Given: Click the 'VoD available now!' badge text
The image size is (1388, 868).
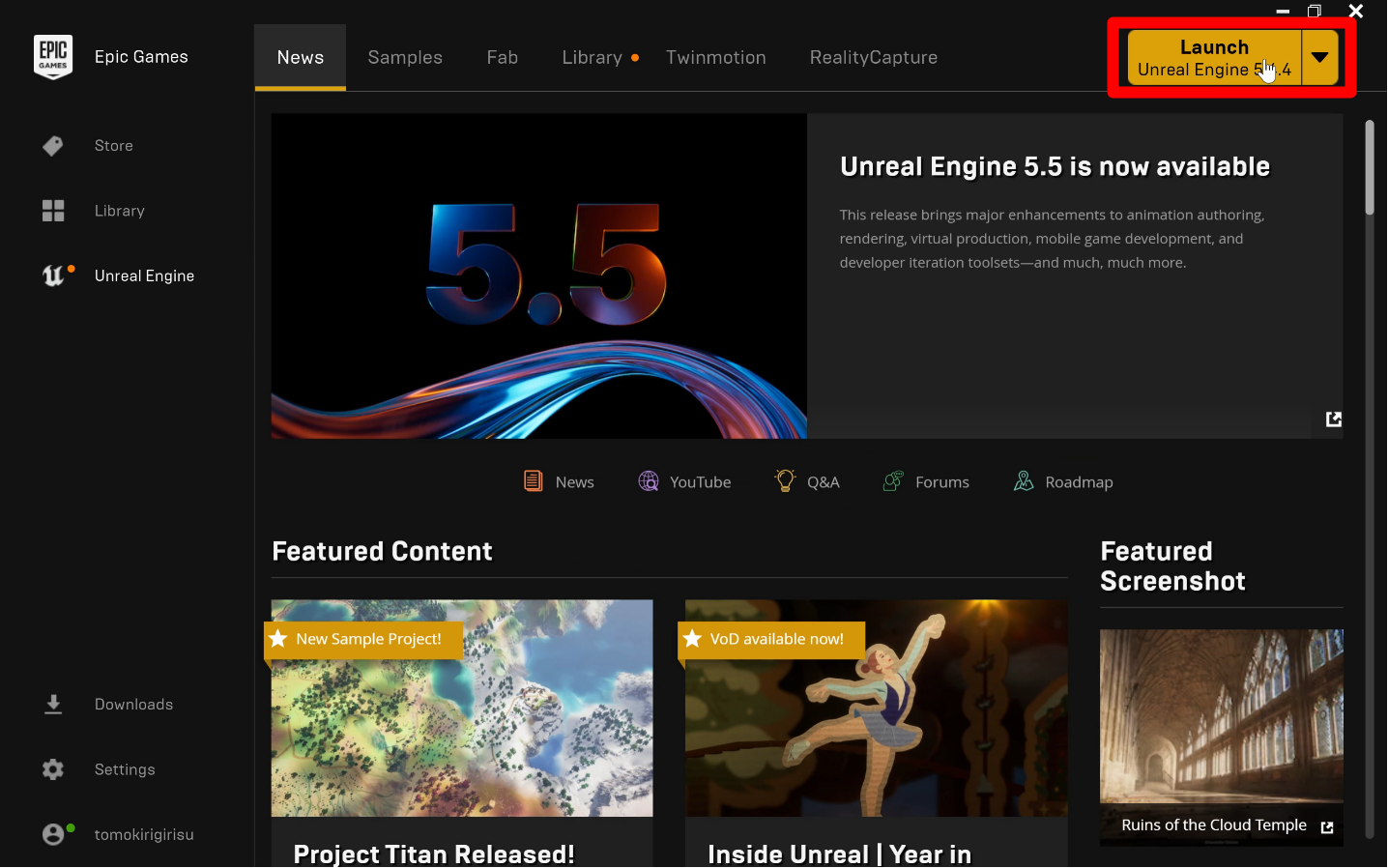Looking at the screenshot, I should tap(777, 639).
